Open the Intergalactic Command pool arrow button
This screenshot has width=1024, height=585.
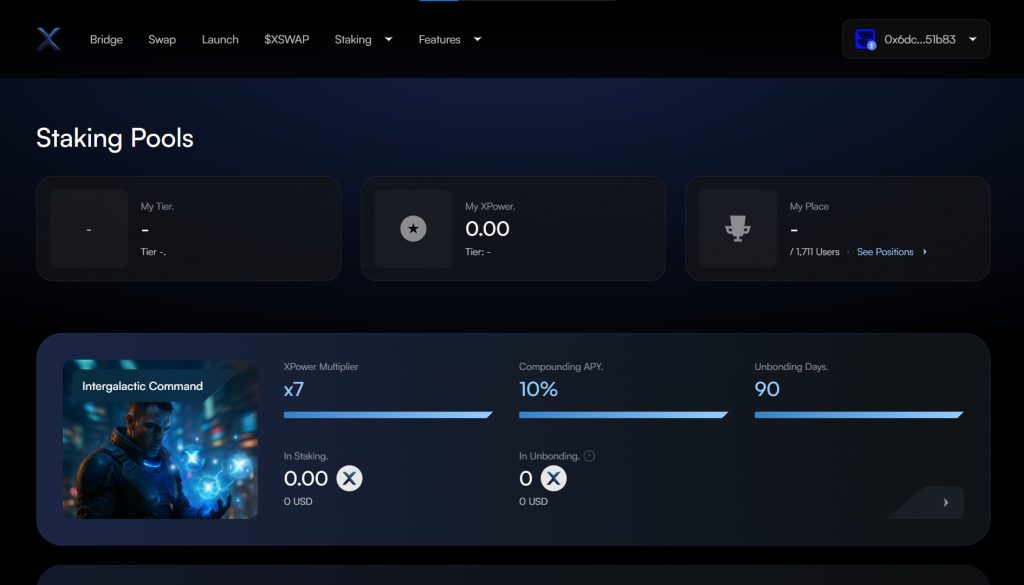tap(946, 502)
